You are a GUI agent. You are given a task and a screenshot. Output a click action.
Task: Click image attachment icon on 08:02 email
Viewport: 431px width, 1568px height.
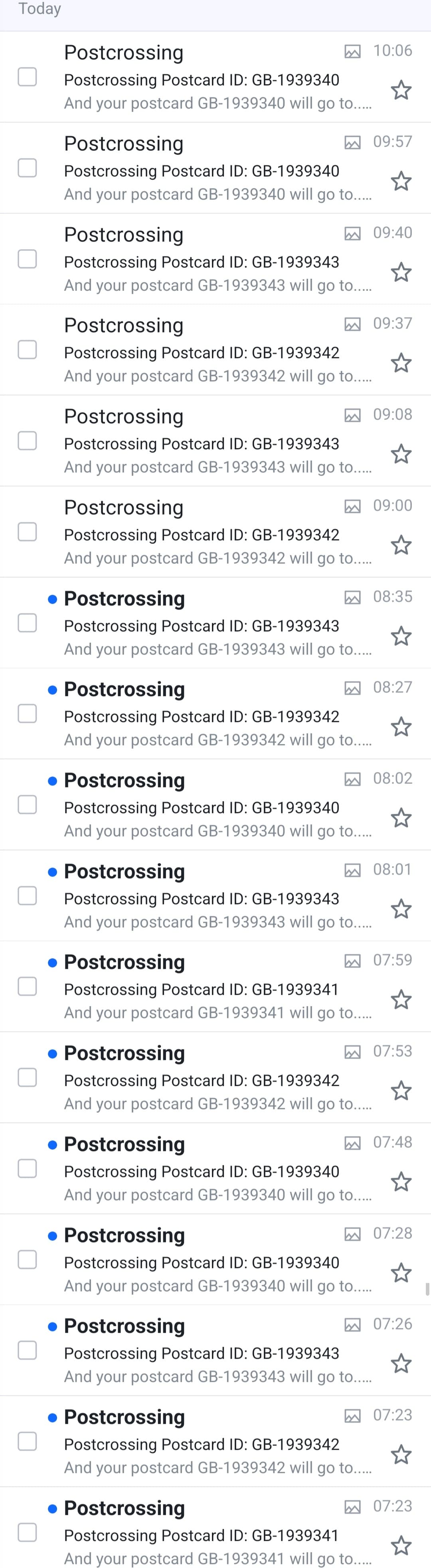(x=352, y=779)
